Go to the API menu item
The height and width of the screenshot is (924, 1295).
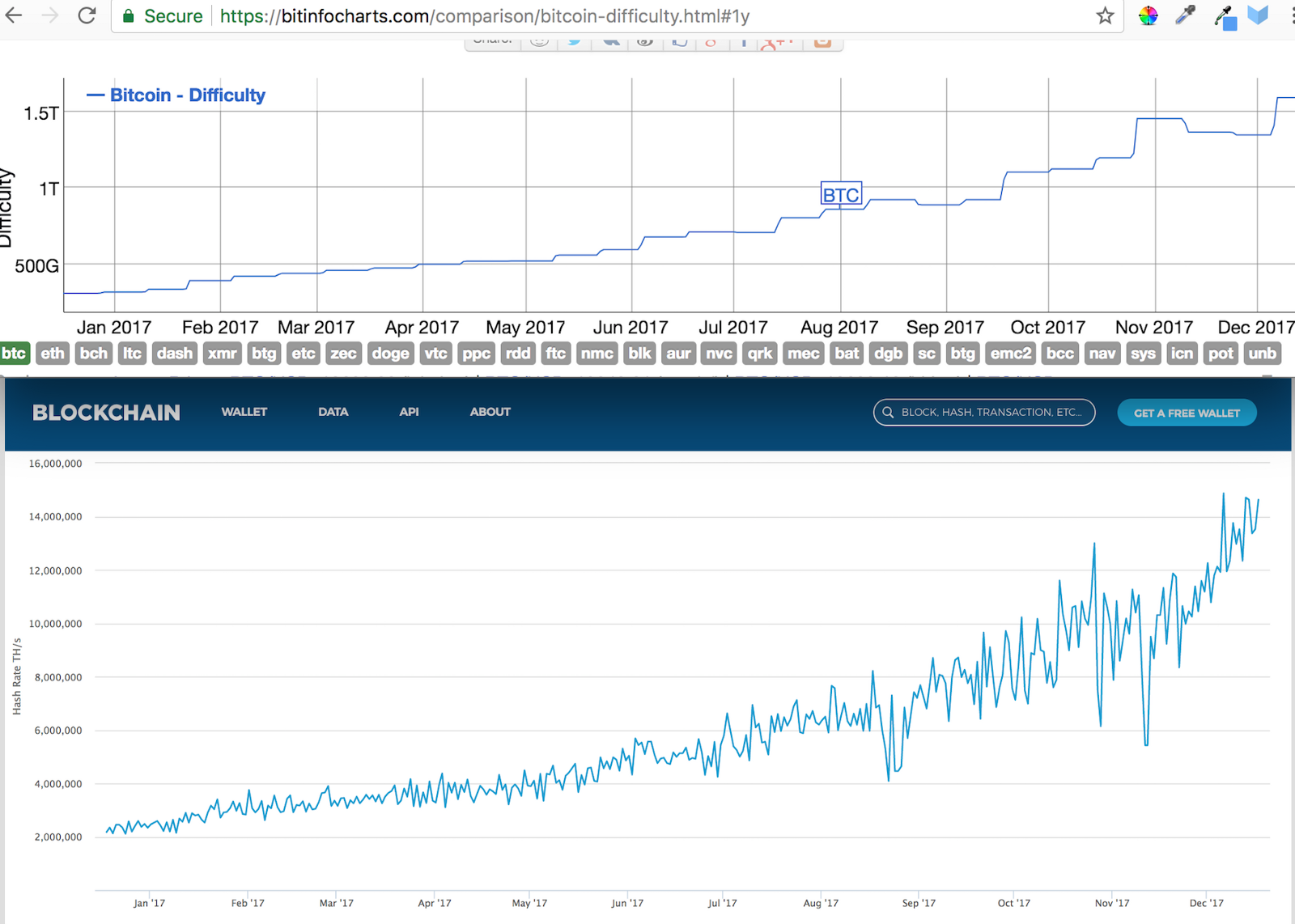(409, 412)
